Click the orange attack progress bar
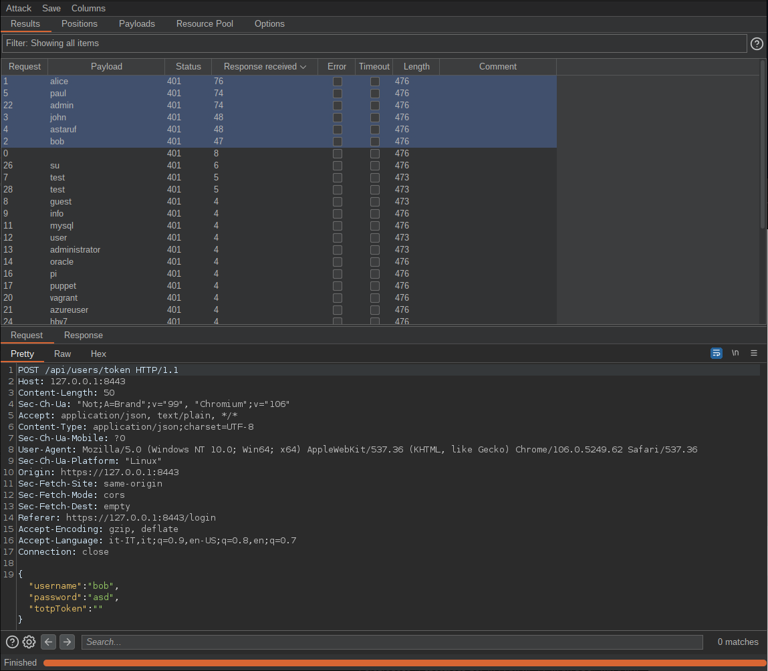Viewport: 768px width, 671px height. pyautogui.click(x=403, y=663)
